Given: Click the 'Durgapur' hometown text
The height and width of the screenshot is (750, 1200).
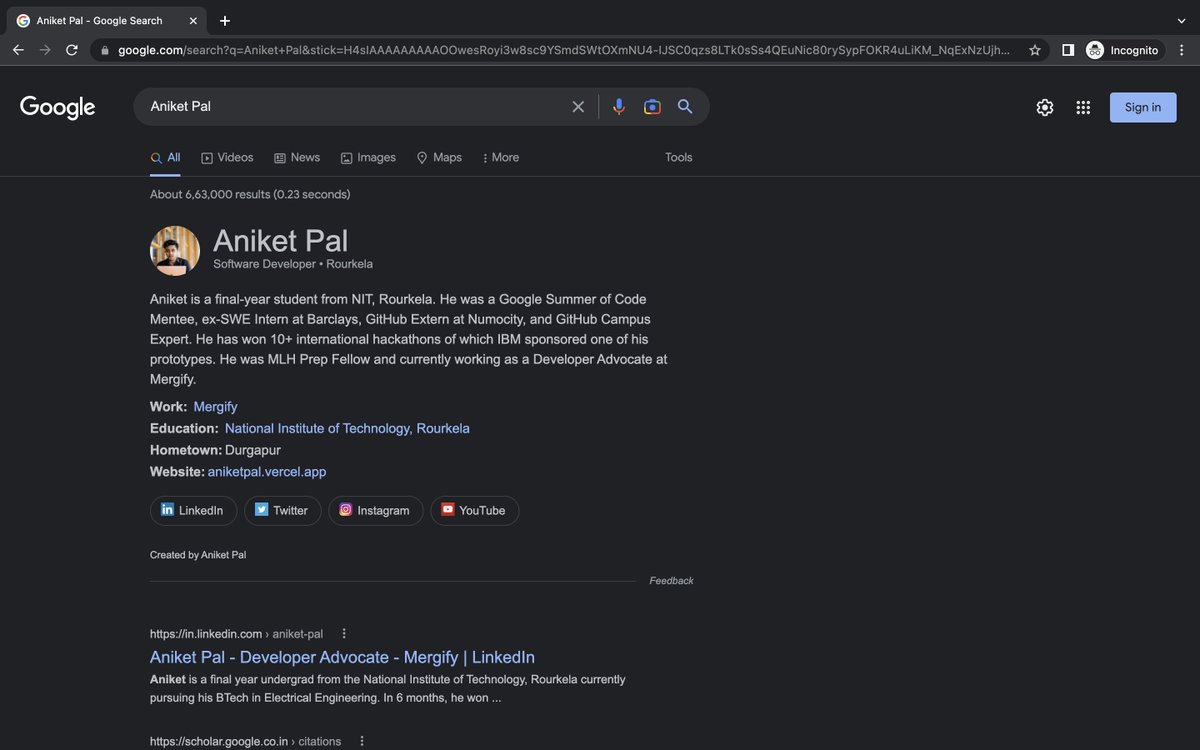Looking at the screenshot, I should [x=253, y=450].
